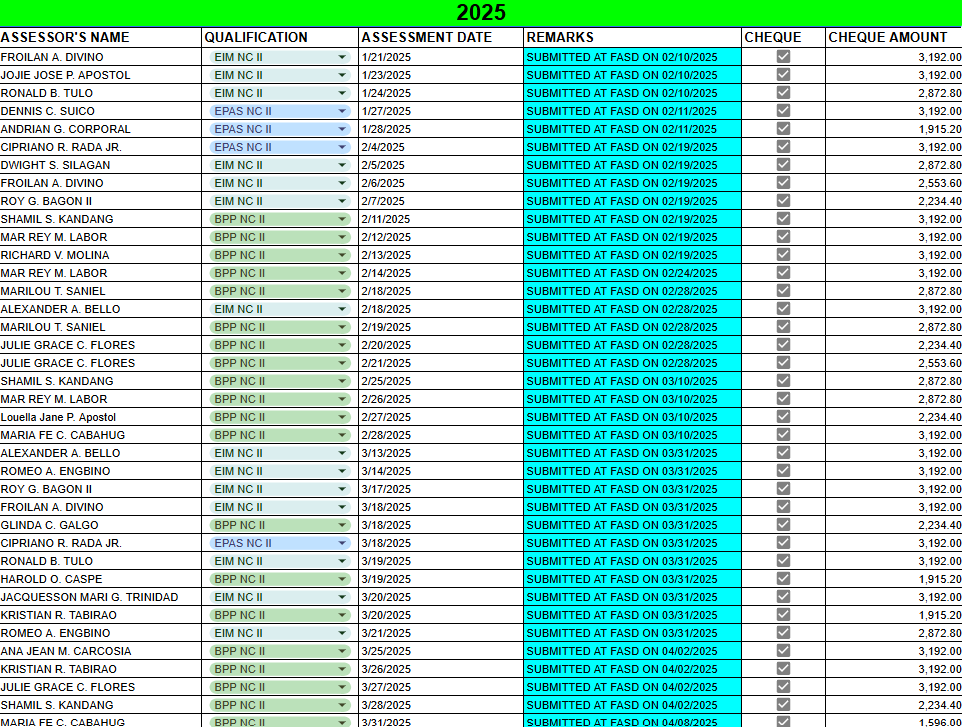Select the name cell Louella Jane P. Apostol
The width and height of the screenshot is (962, 727).
pos(101,417)
